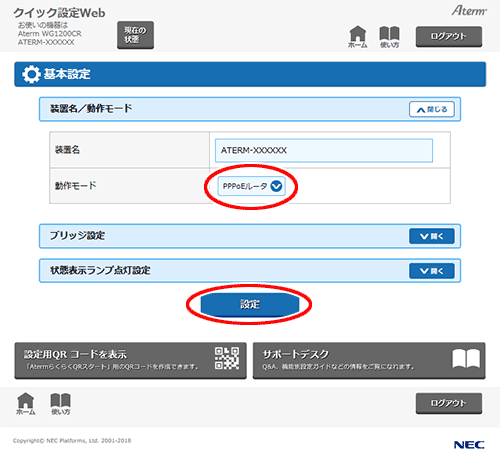This screenshot has height=459, width=500.
Task: Click the ログアウト button in the footer
Action: pos(449,403)
